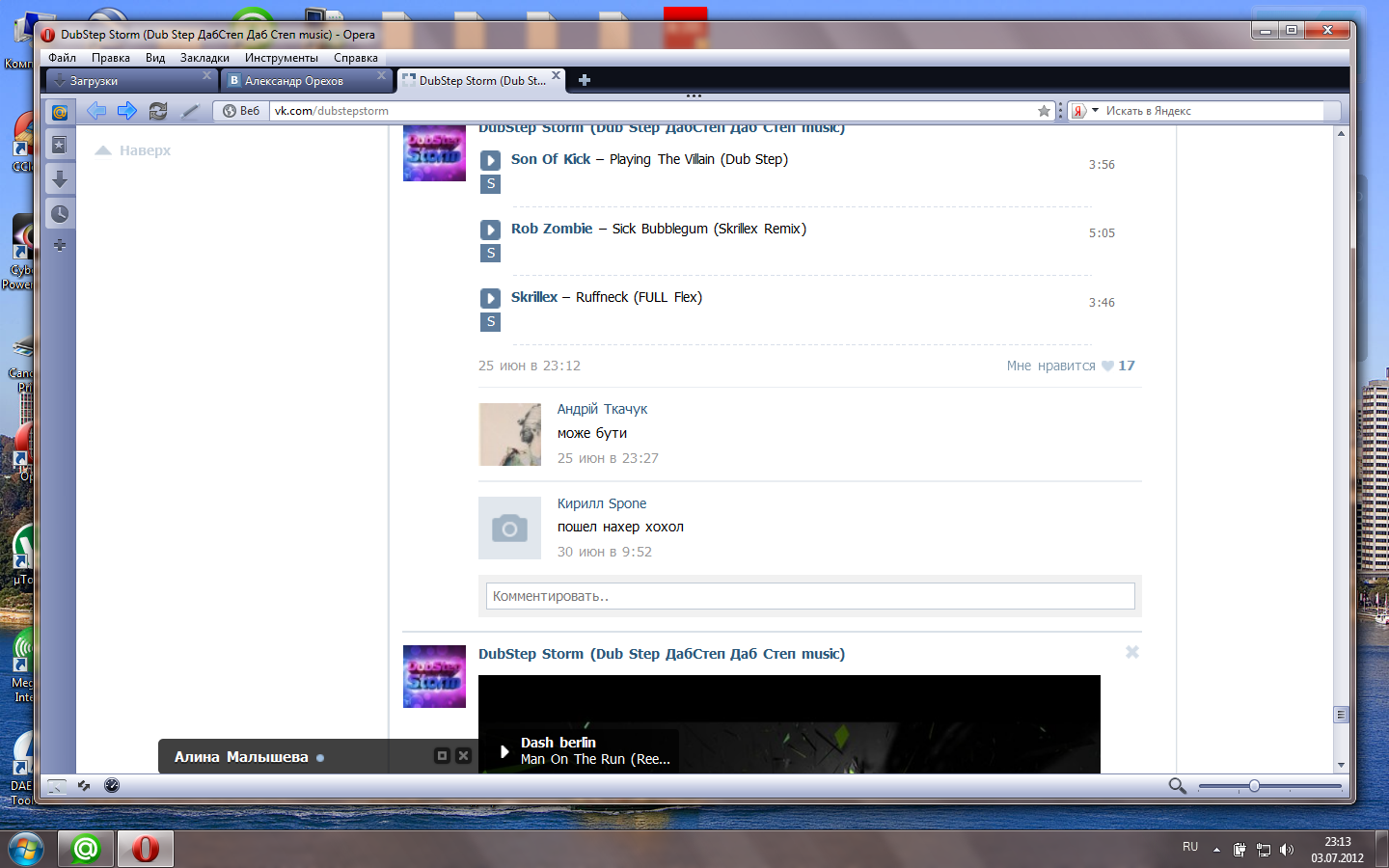
Task: Switch the RU language indicator in the tray
Action: pos(1190,847)
